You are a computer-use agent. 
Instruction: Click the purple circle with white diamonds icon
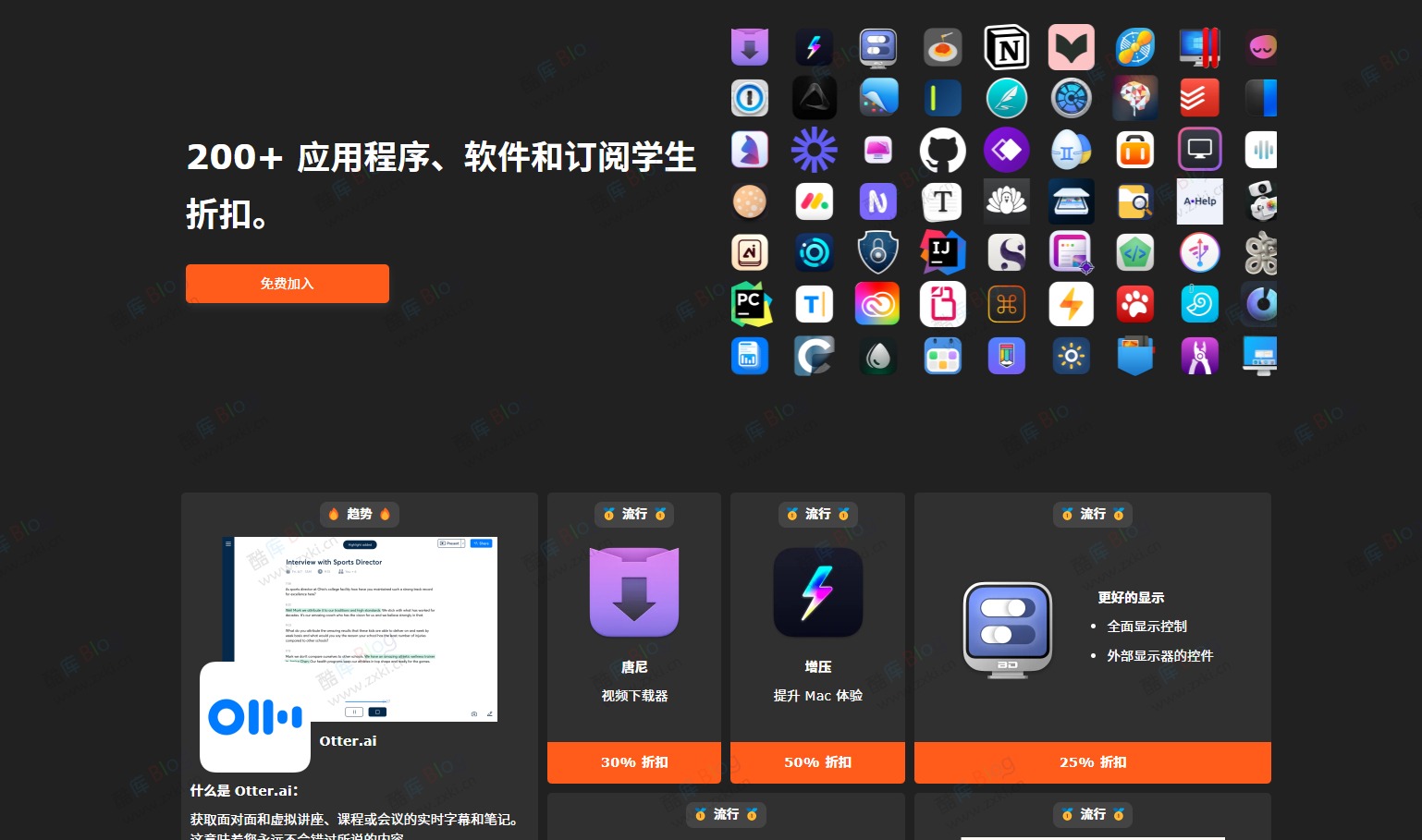tap(1007, 150)
